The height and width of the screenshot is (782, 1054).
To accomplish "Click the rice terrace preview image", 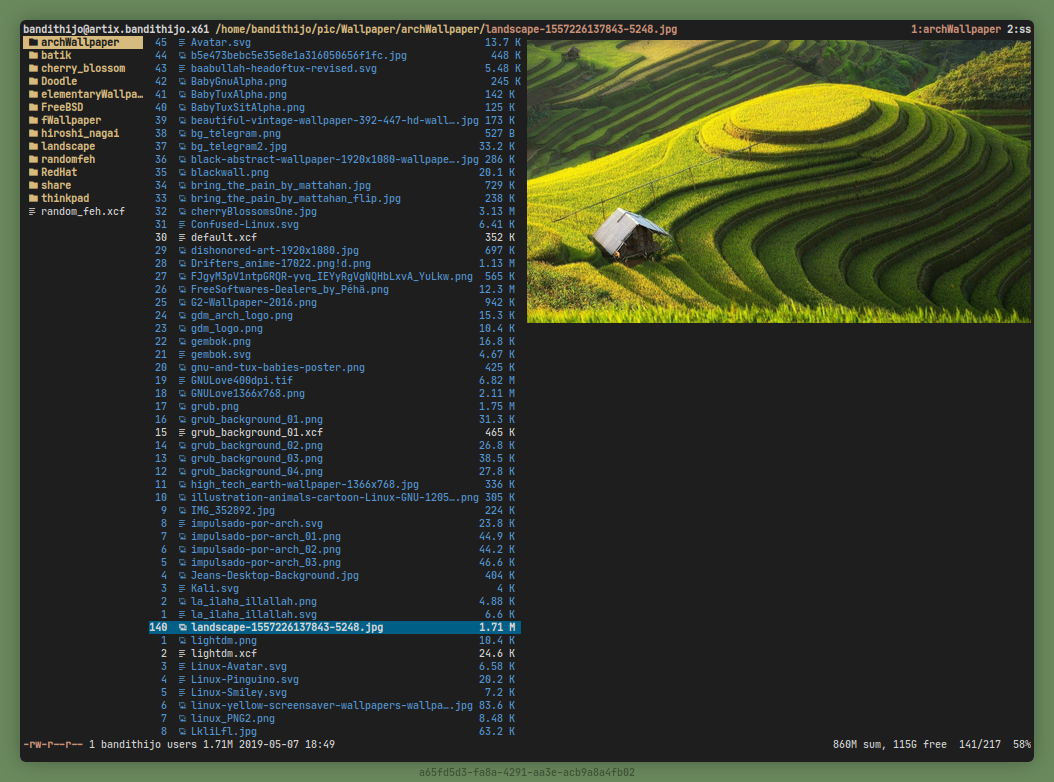I will click(x=779, y=181).
